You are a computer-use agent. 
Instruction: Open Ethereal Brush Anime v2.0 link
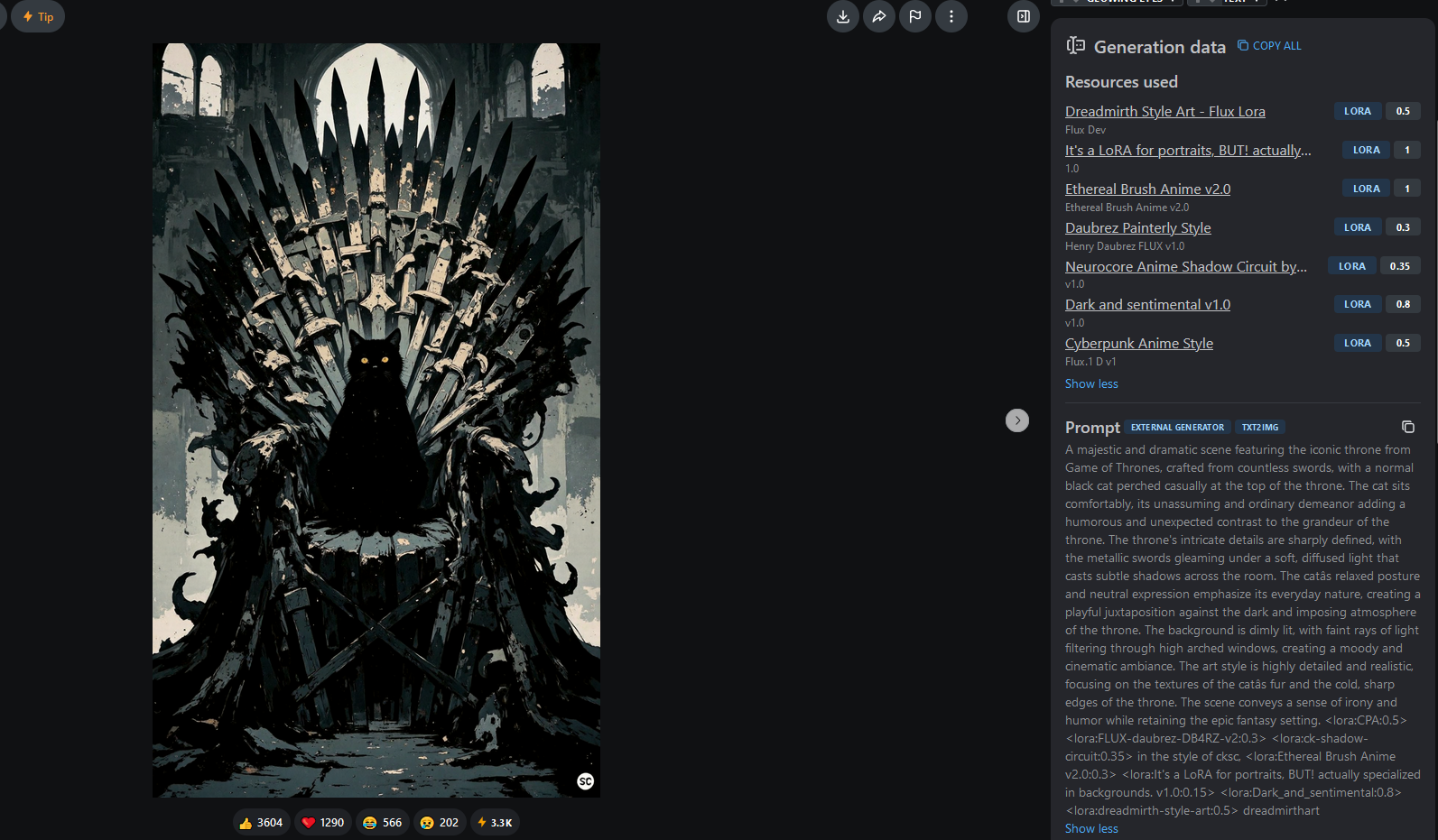point(1147,189)
